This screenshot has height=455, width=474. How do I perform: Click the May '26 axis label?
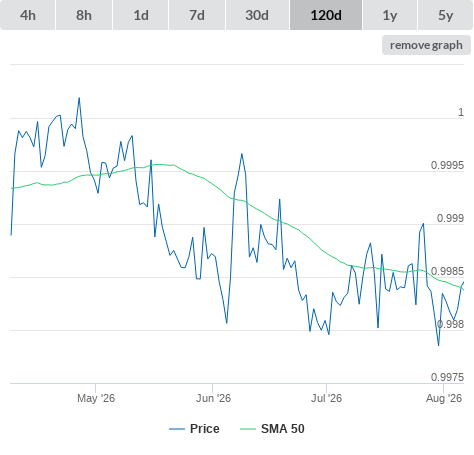point(96,398)
